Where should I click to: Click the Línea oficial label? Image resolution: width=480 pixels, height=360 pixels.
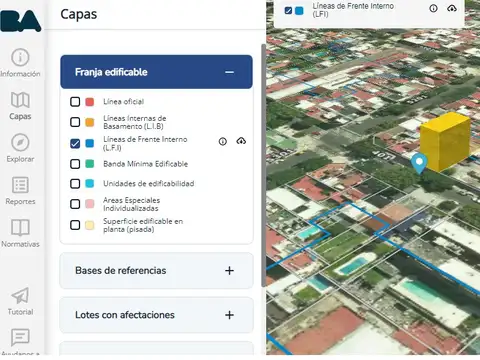coord(124,102)
